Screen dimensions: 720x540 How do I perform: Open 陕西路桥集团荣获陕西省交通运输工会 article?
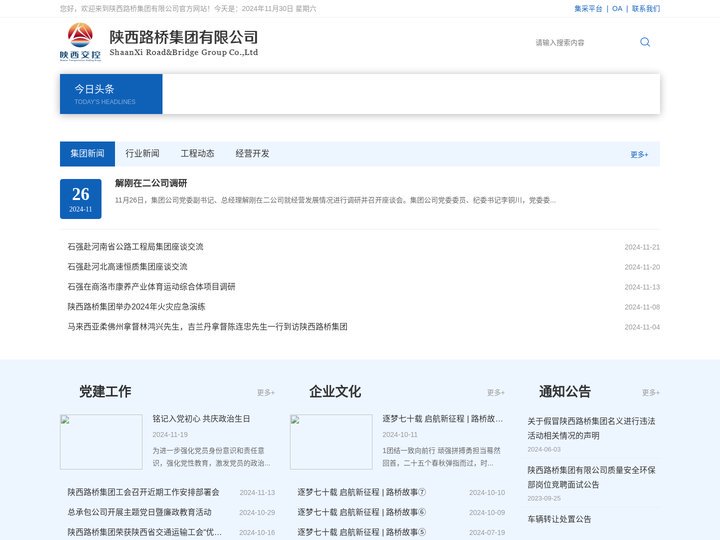(145, 532)
